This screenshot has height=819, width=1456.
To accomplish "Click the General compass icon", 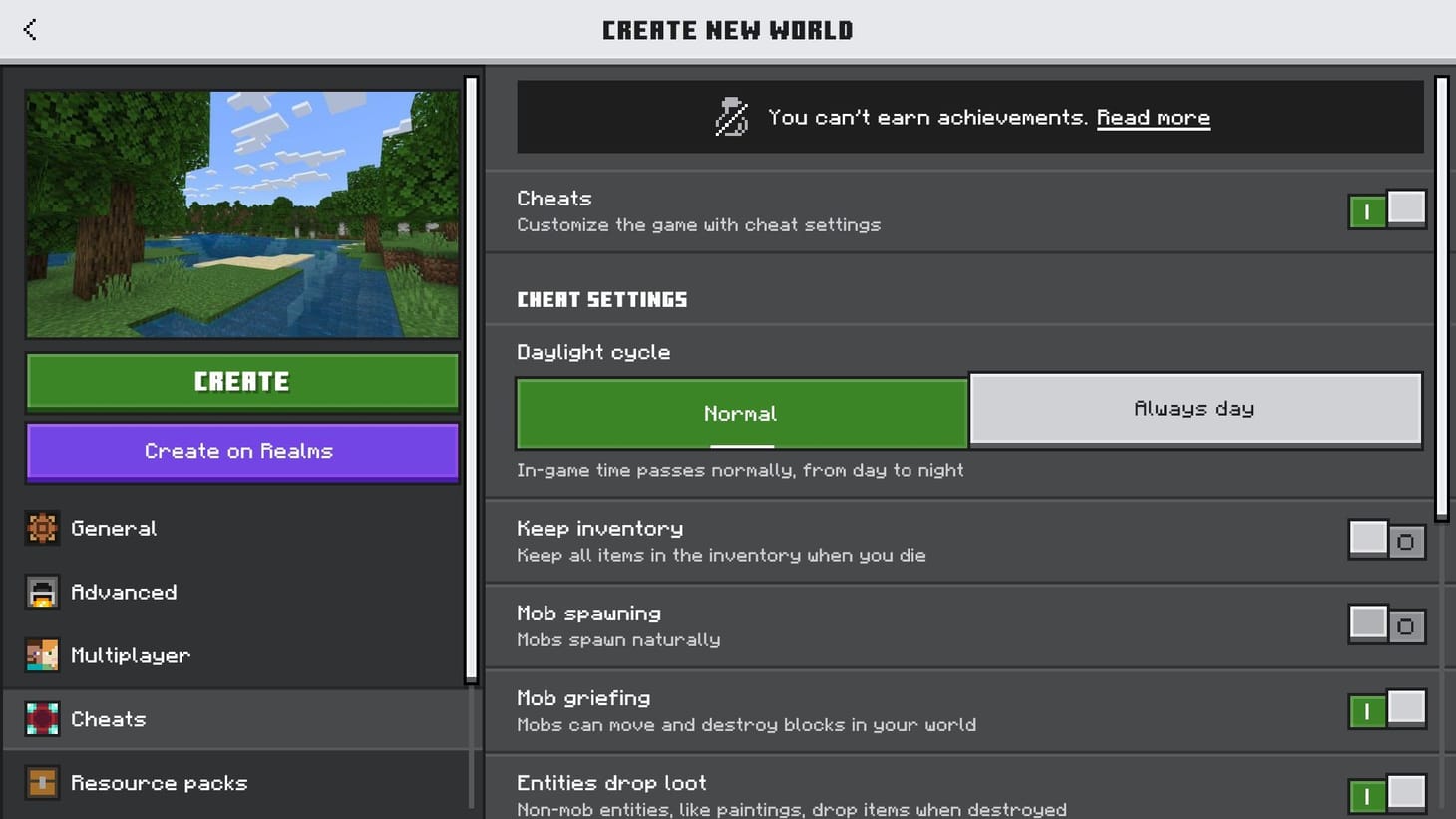I will 42,528.
